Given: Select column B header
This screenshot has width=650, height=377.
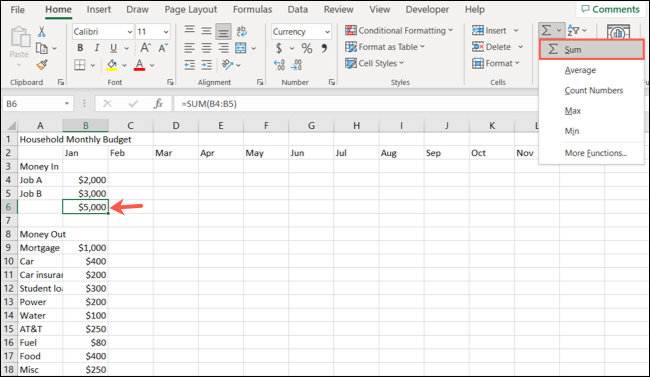Looking at the screenshot, I should pyautogui.click(x=85, y=125).
